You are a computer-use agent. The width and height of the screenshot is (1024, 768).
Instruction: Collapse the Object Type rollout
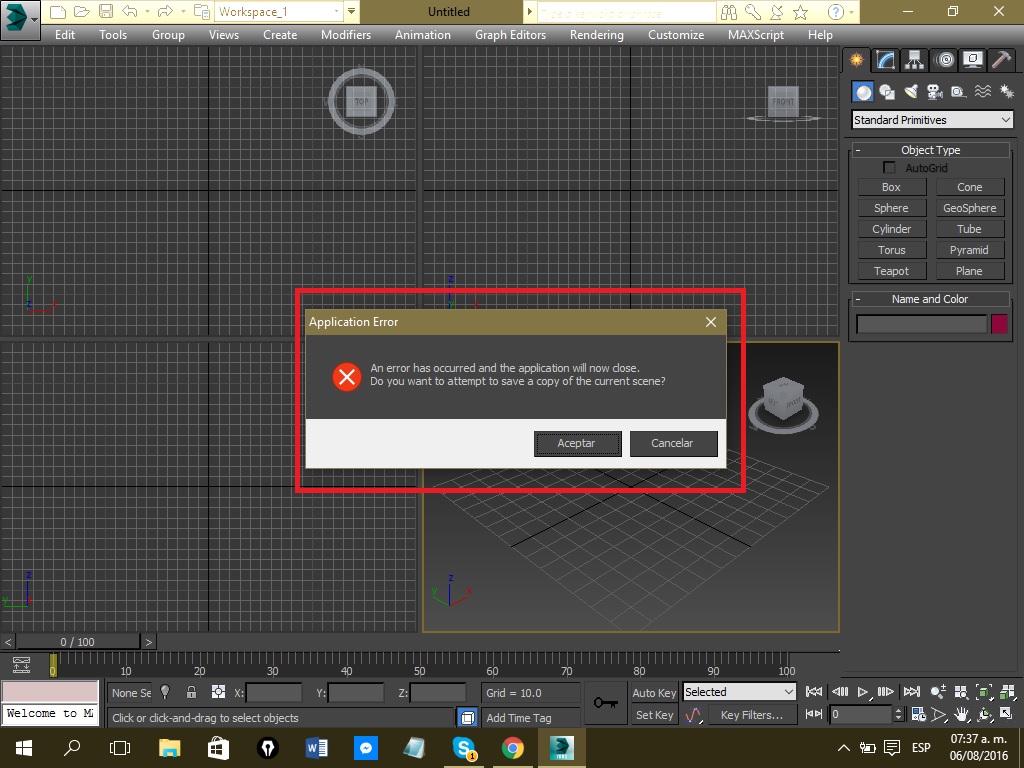(930, 150)
